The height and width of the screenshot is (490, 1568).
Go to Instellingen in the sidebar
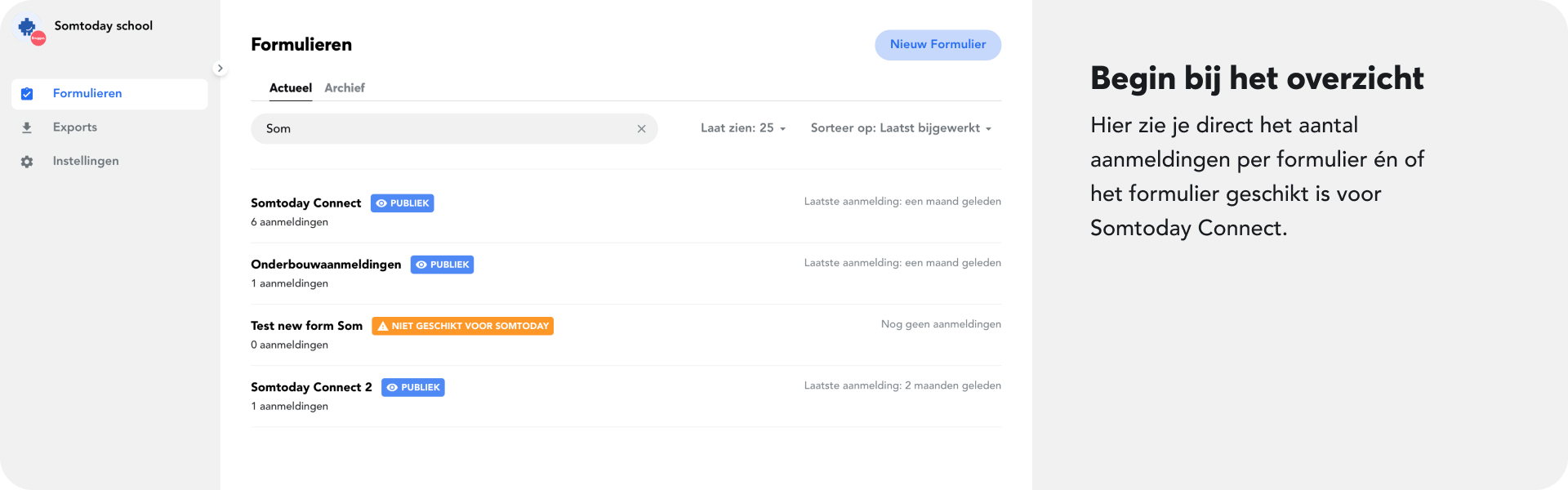86,162
